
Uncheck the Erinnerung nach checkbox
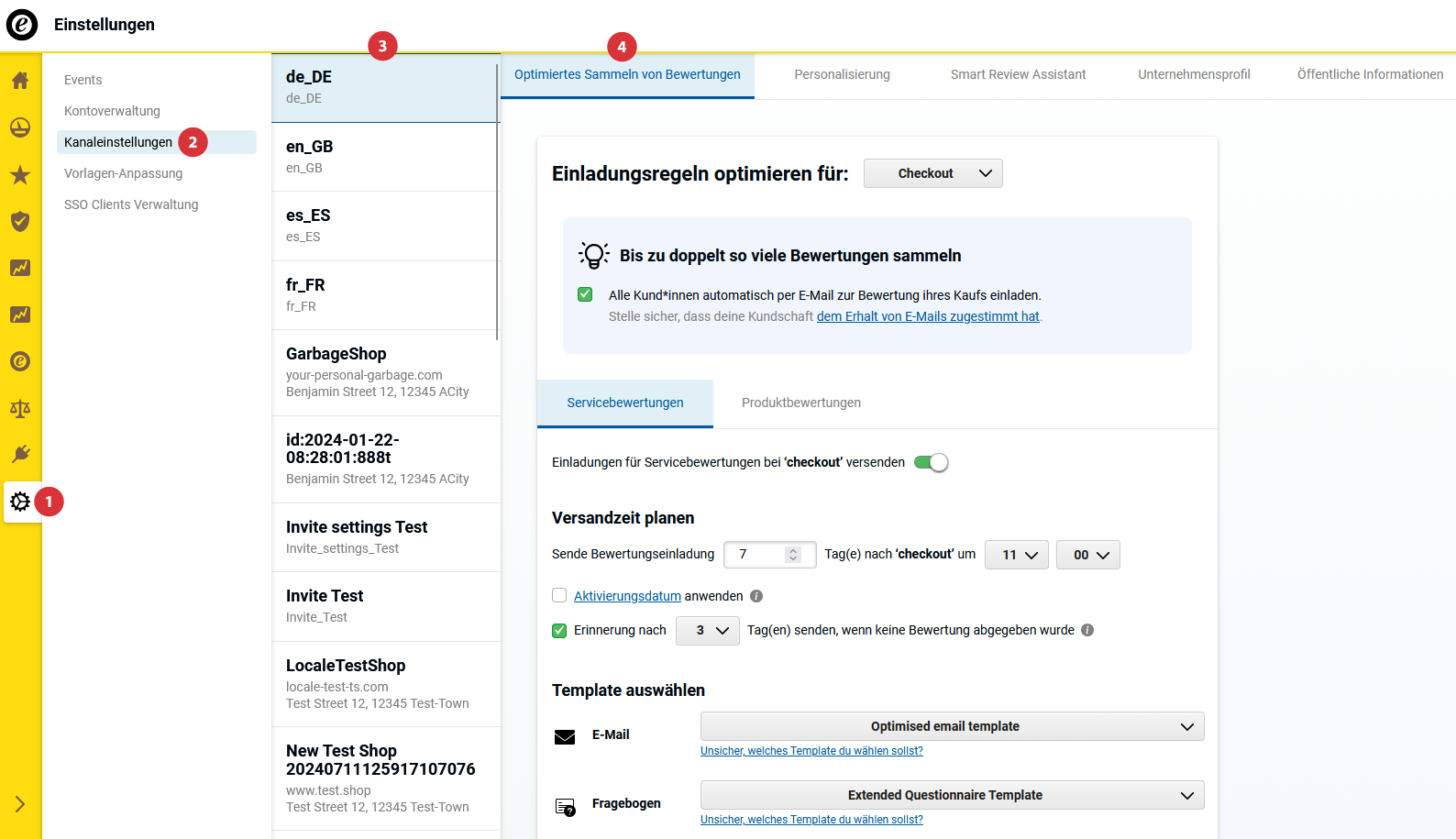coord(559,630)
